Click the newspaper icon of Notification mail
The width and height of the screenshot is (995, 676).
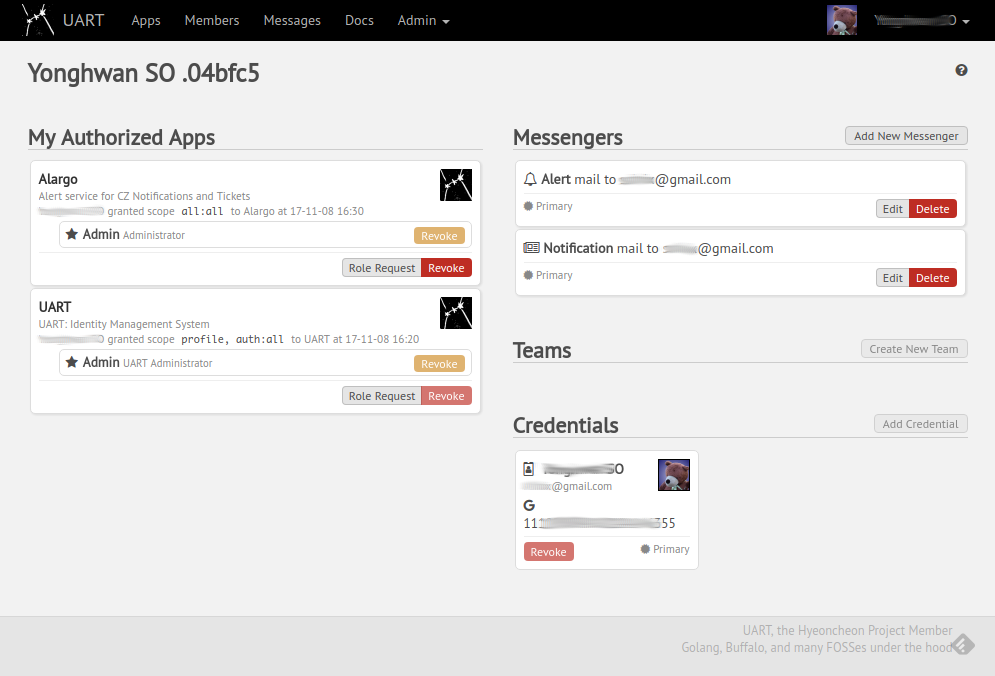[x=531, y=248]
